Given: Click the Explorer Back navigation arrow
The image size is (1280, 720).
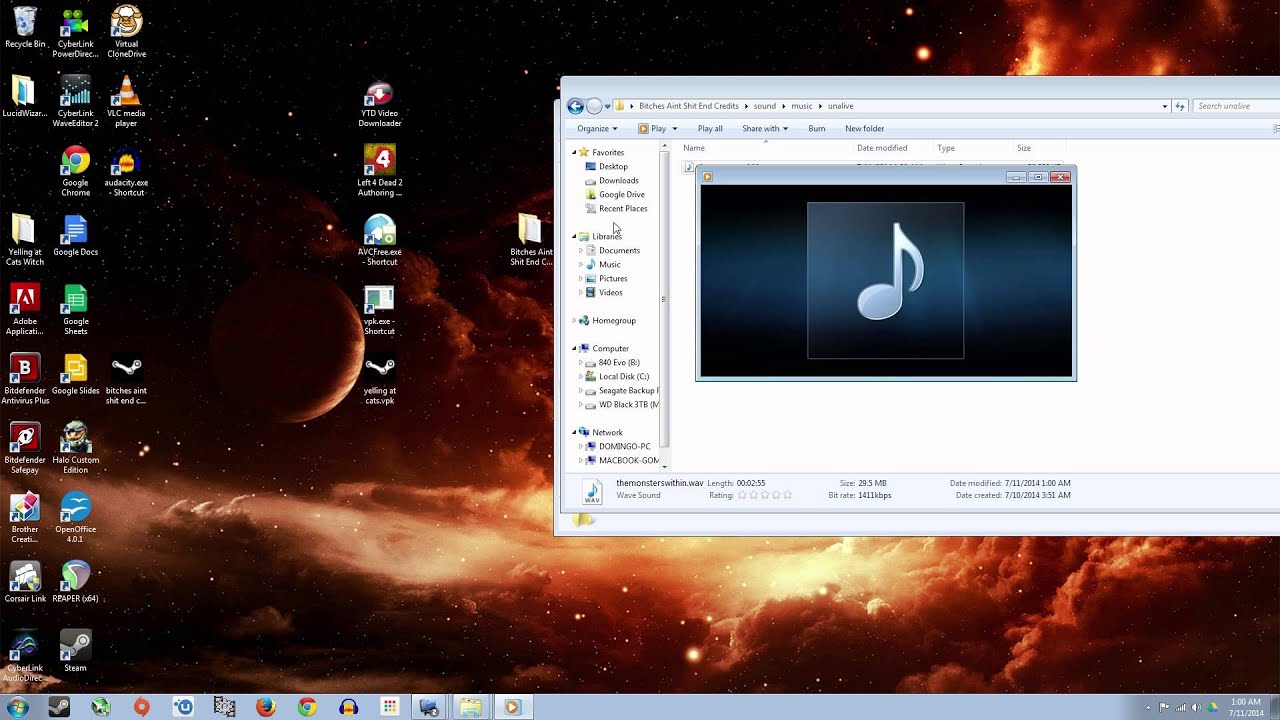Looking at the screenshot, I should 575,106.
